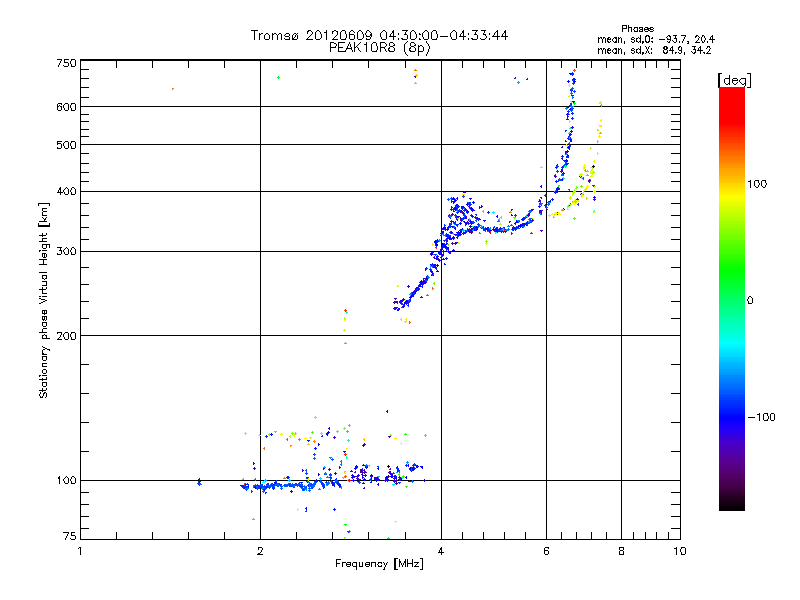The width and height of the screenshot is (800, 600).
Task: Click the plot title 'Tromsø 20120609 04:30:00-04:33:44'
Action: (x=379, y=35)
